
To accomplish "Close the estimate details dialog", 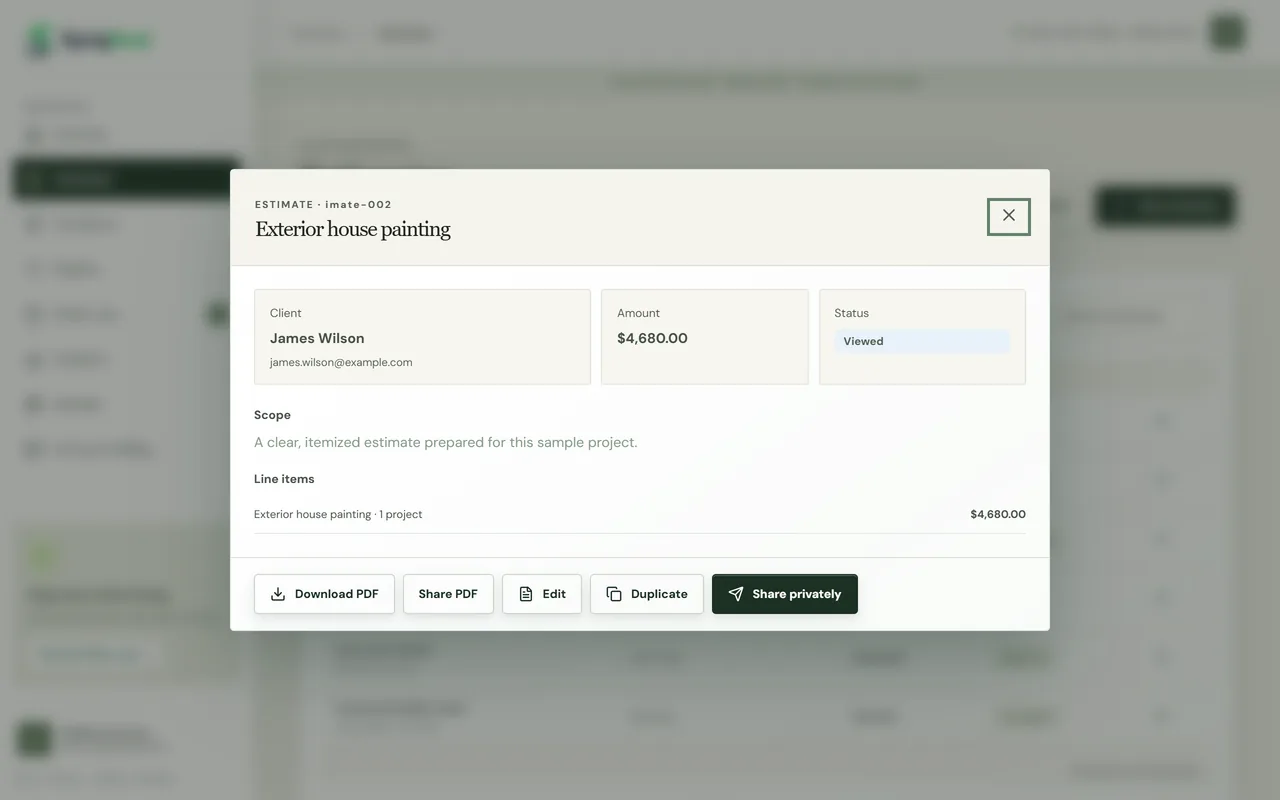I will pyautogui.click(x=1008, y=216).
